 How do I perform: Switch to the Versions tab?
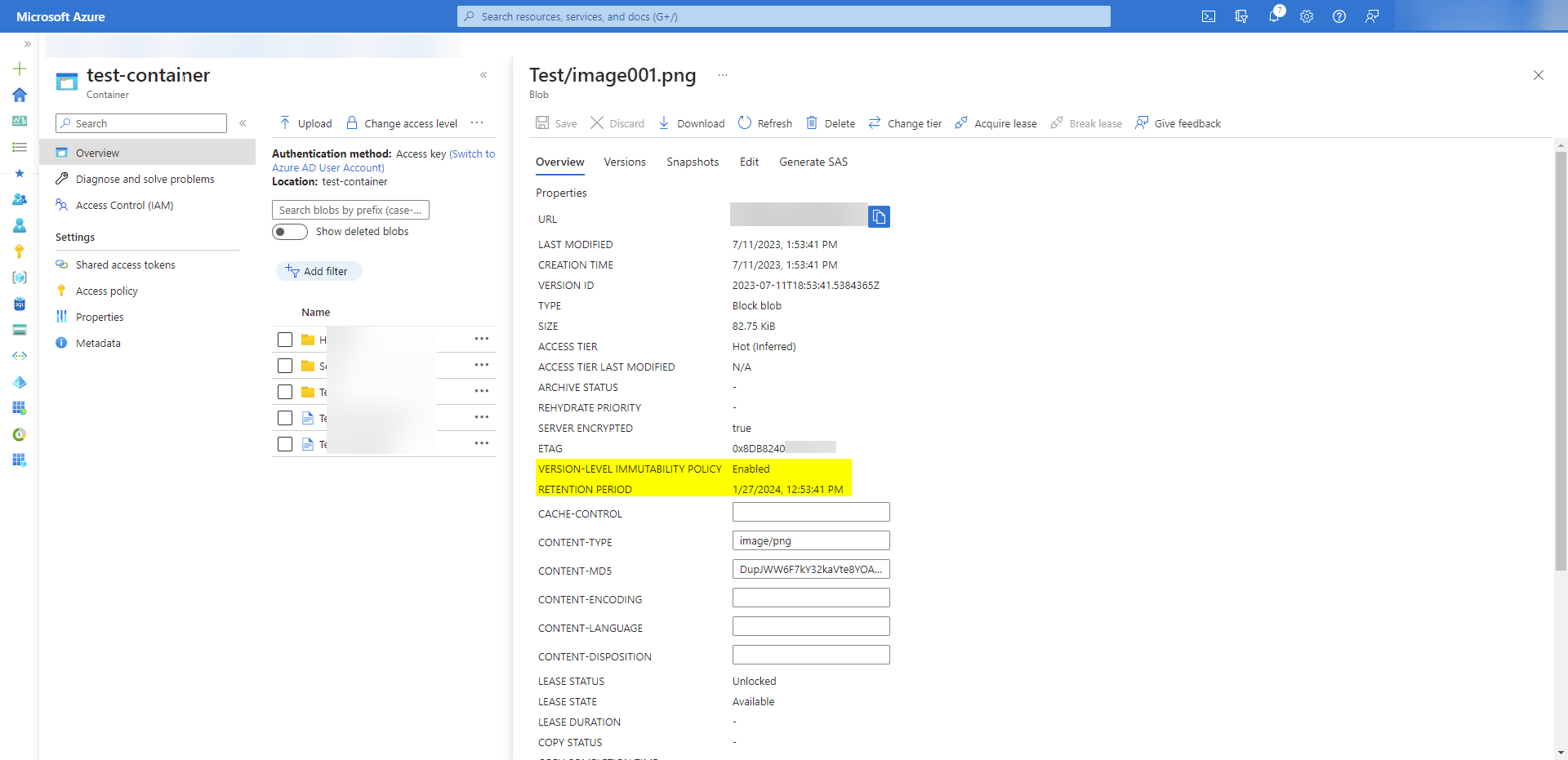point(625,162)
